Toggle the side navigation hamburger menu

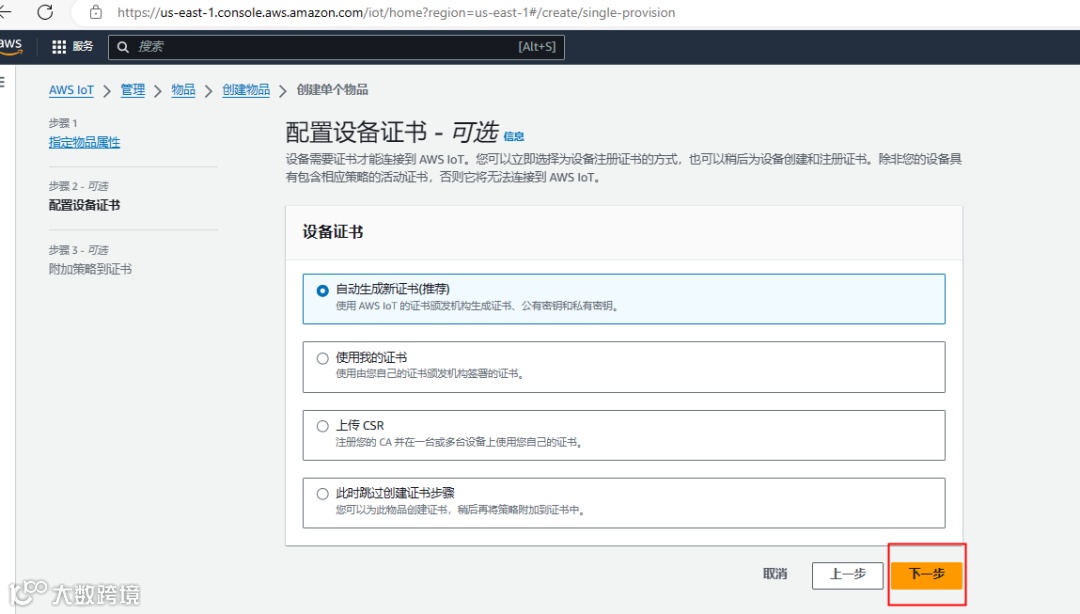pos(3,82)
